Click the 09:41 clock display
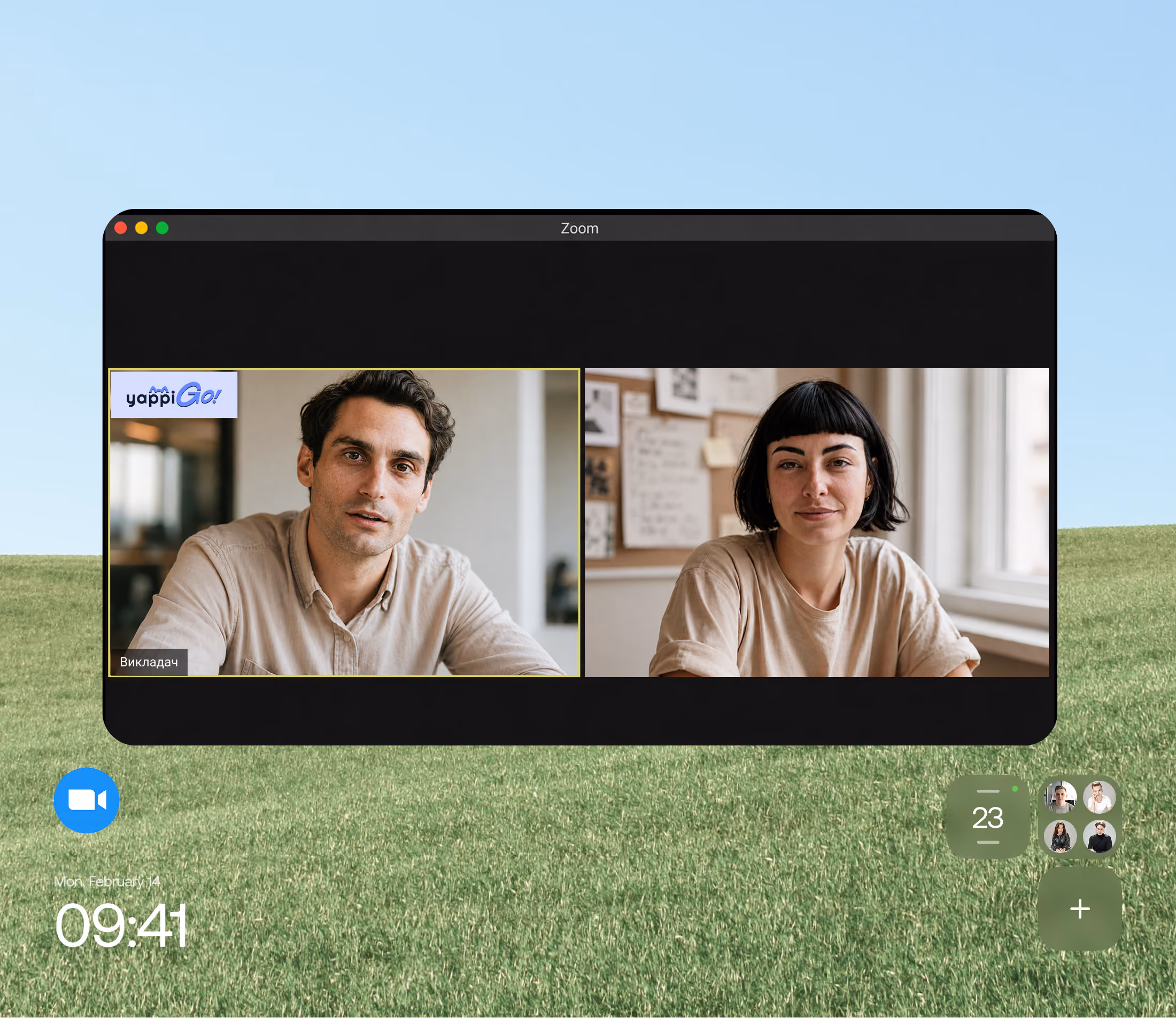Image resolution: width=1176 pixels, height=1018 pixels. click(121, 926)
